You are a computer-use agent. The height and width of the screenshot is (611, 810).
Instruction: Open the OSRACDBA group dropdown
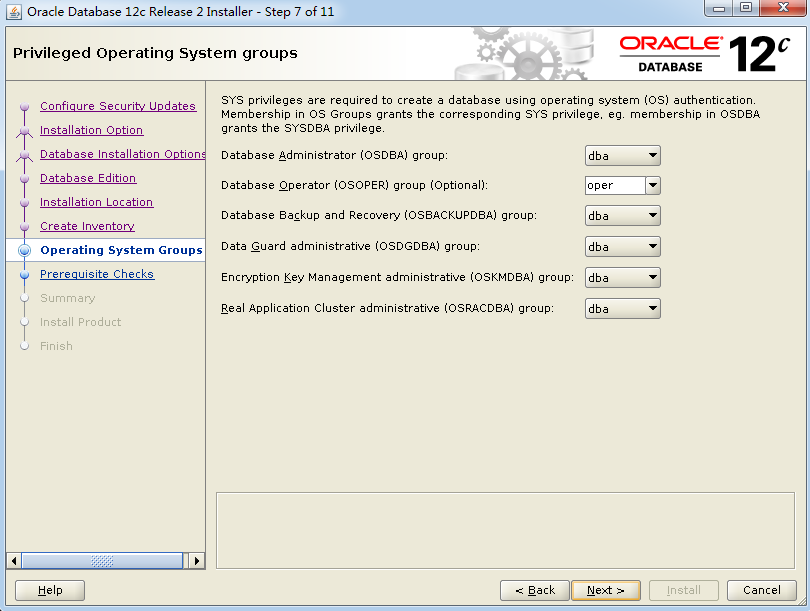pyautogui.click(x=622, y=308)
